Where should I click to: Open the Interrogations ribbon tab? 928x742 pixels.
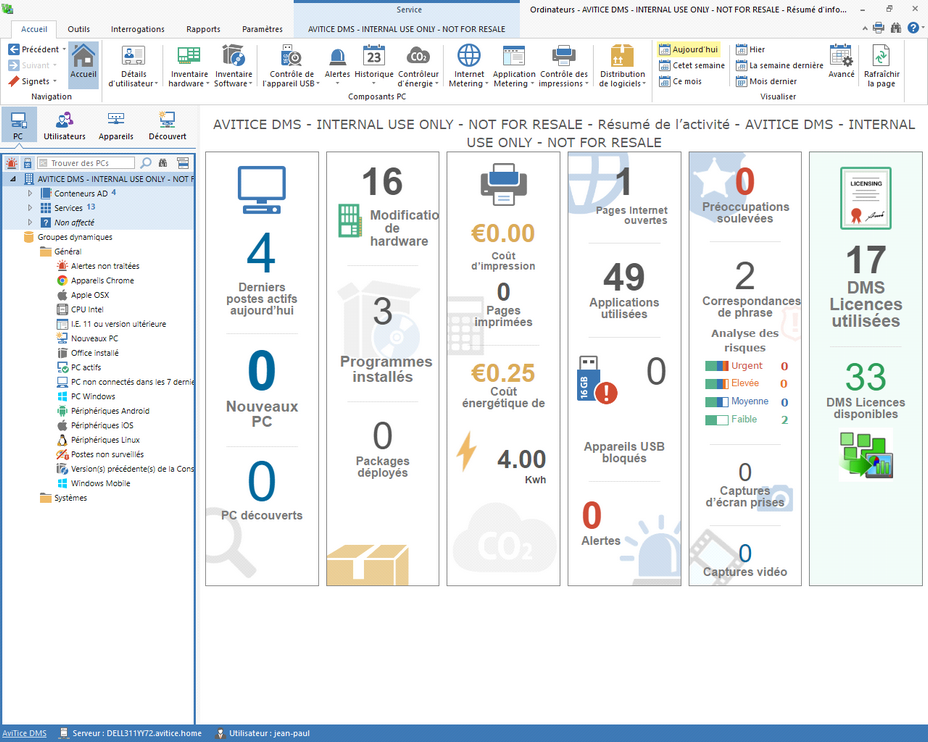coord(137,29)
